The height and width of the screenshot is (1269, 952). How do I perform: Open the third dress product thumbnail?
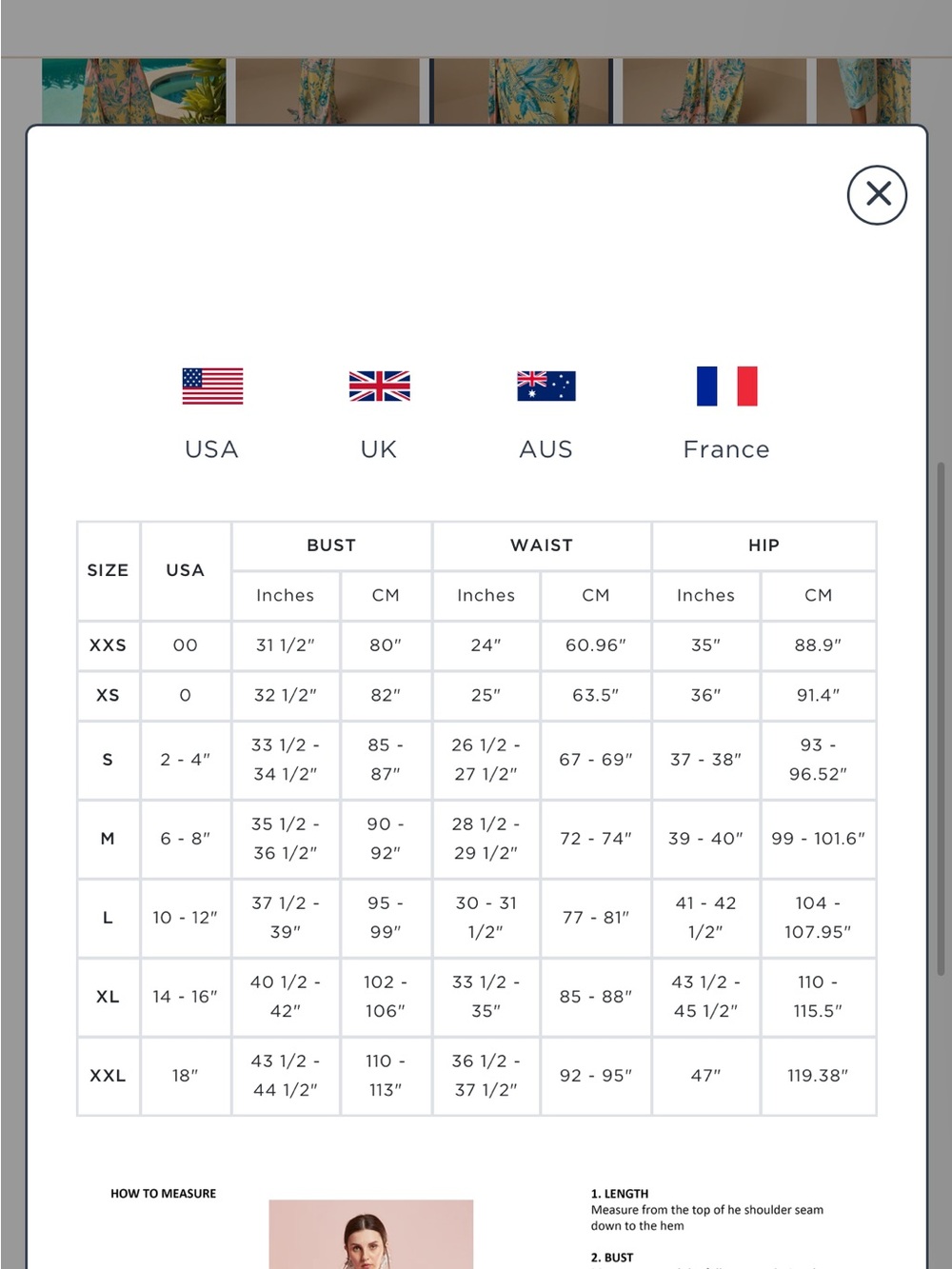[521, 91]
